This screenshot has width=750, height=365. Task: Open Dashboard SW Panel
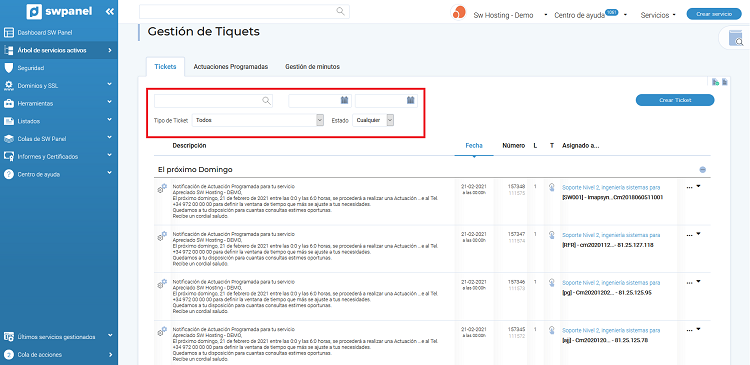44,33
